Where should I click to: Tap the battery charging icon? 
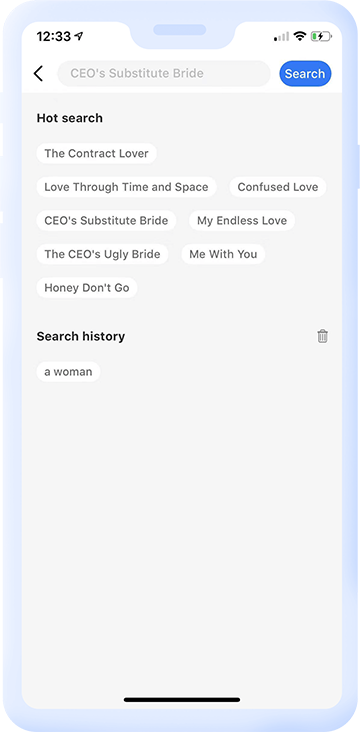click(321, 36)
